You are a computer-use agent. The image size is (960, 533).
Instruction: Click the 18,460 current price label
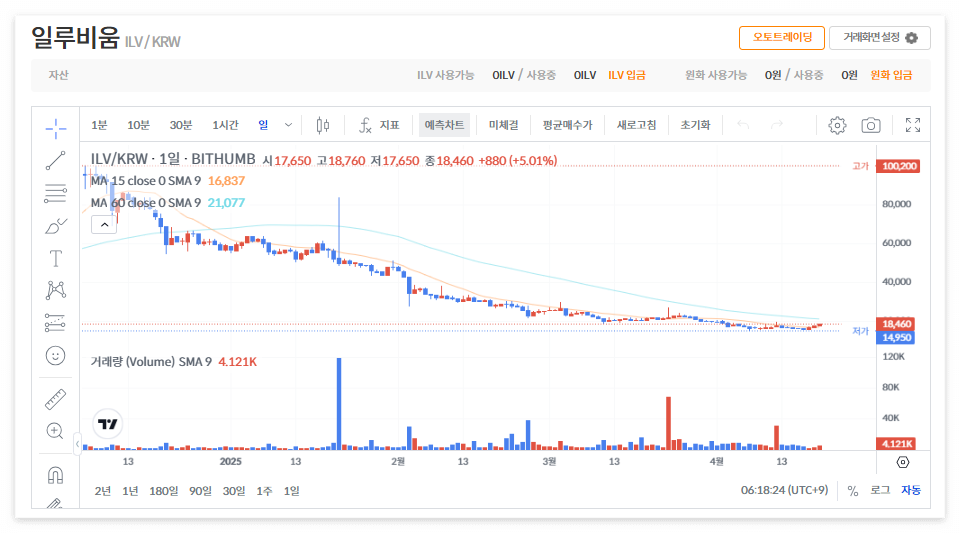click(896, 324)
